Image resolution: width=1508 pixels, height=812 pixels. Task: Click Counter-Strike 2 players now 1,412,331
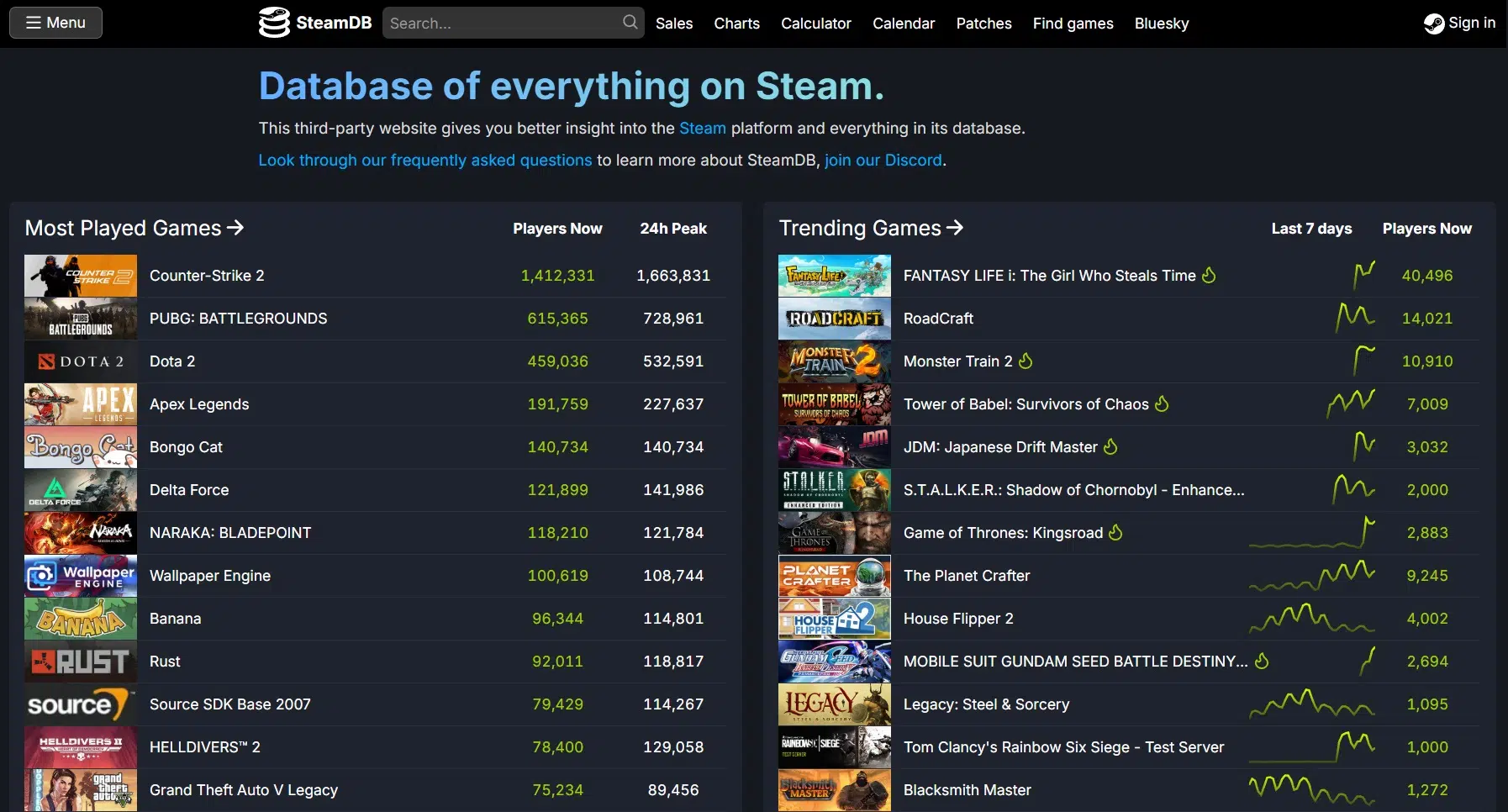pos(558,276)
